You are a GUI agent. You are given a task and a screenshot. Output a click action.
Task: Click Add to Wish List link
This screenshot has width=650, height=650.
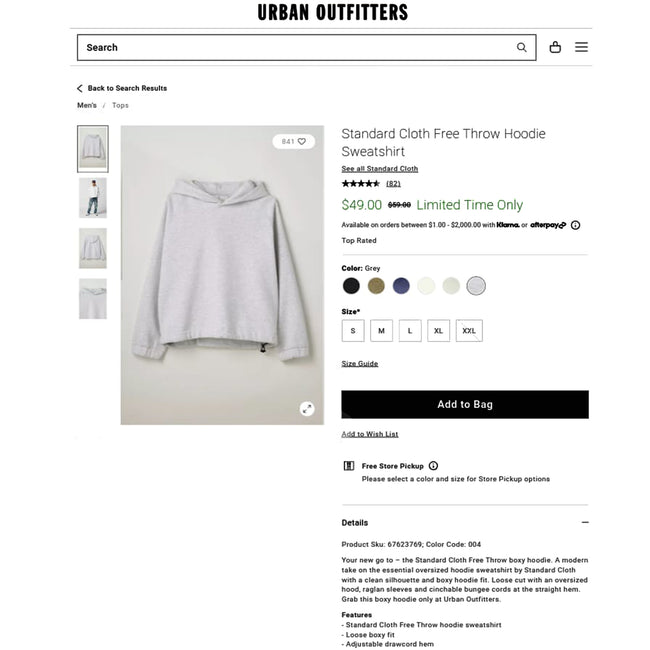(370, 434)
